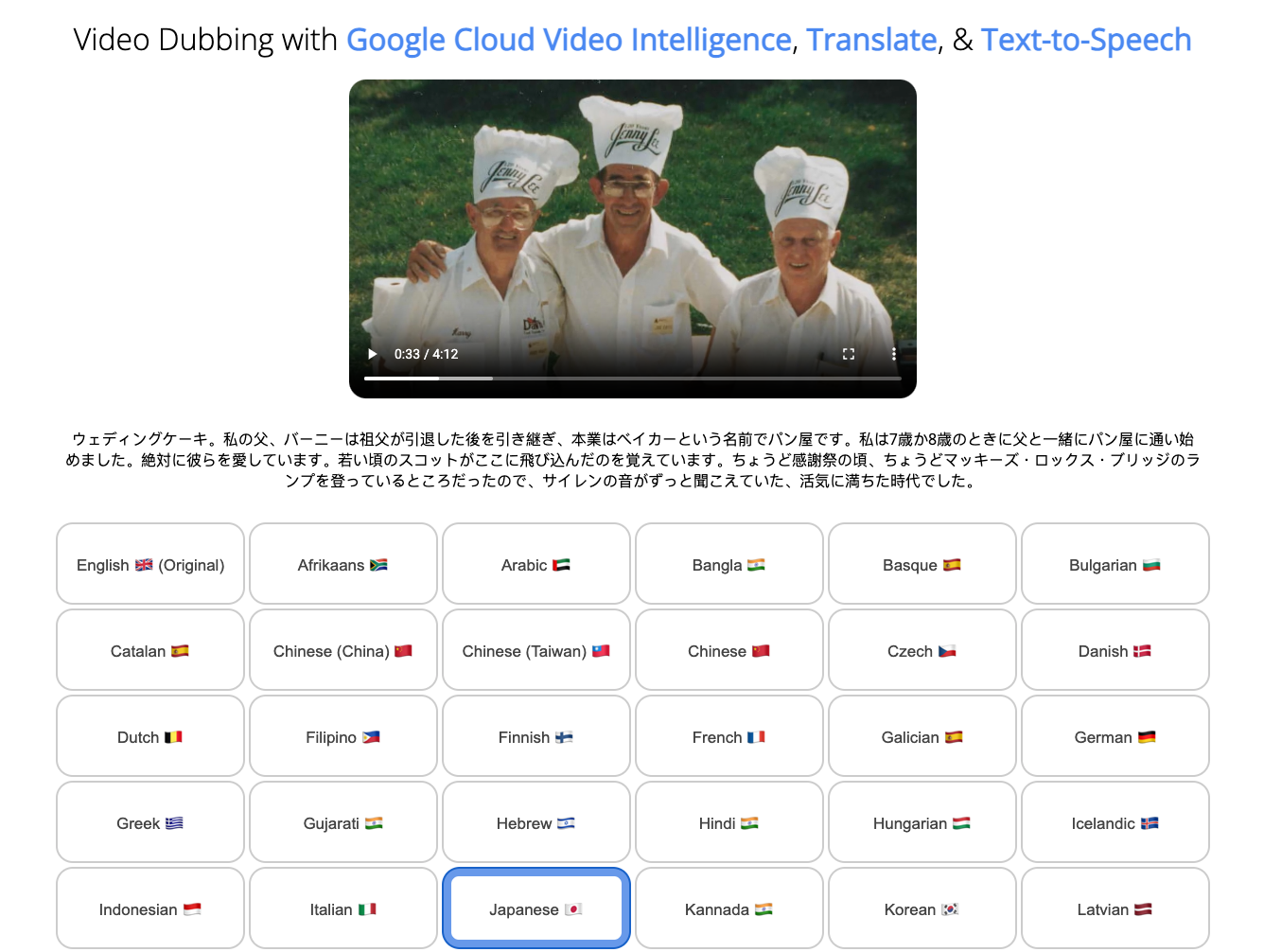
Task: Select Korean language
Action: pyautogui.click(x=922, y=908)
